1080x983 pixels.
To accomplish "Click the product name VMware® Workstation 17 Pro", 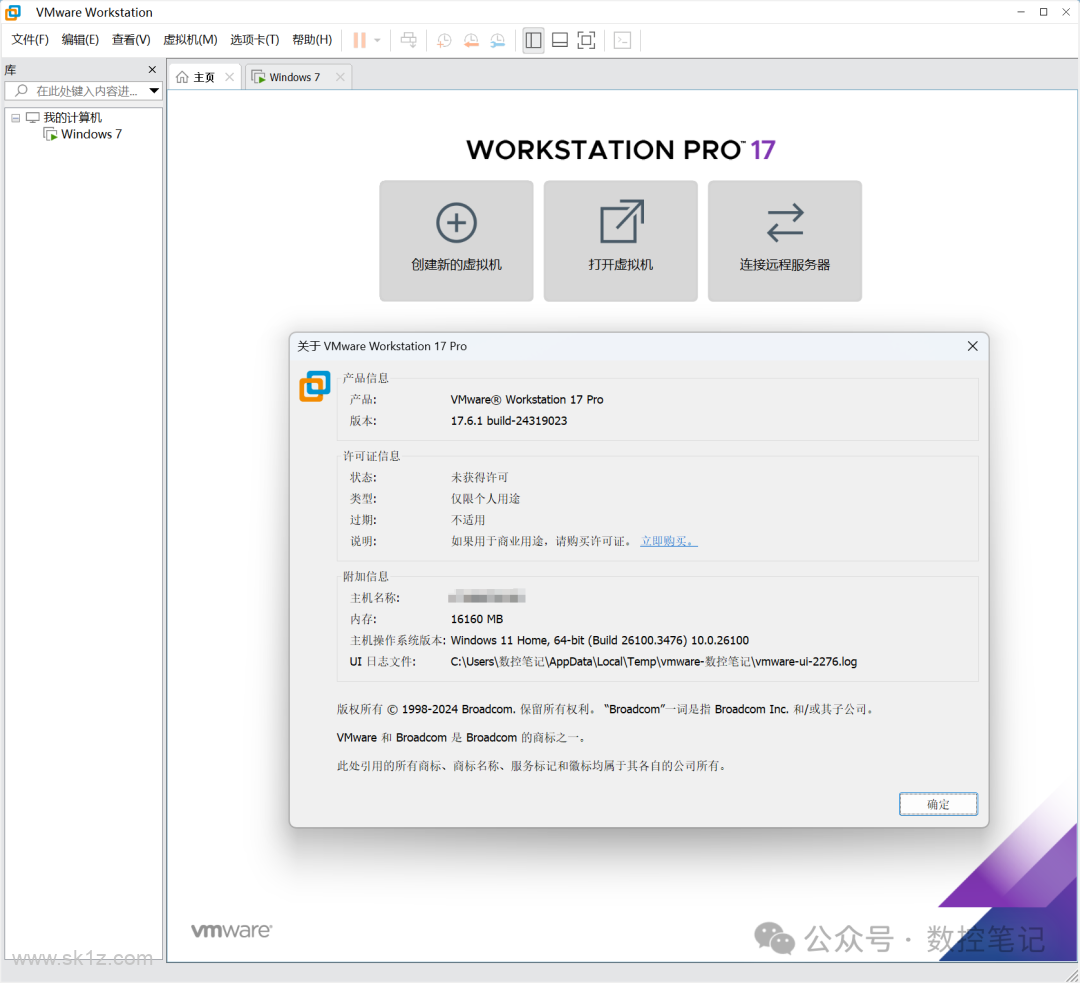I will pyautogui.click(x=527, y=400).
